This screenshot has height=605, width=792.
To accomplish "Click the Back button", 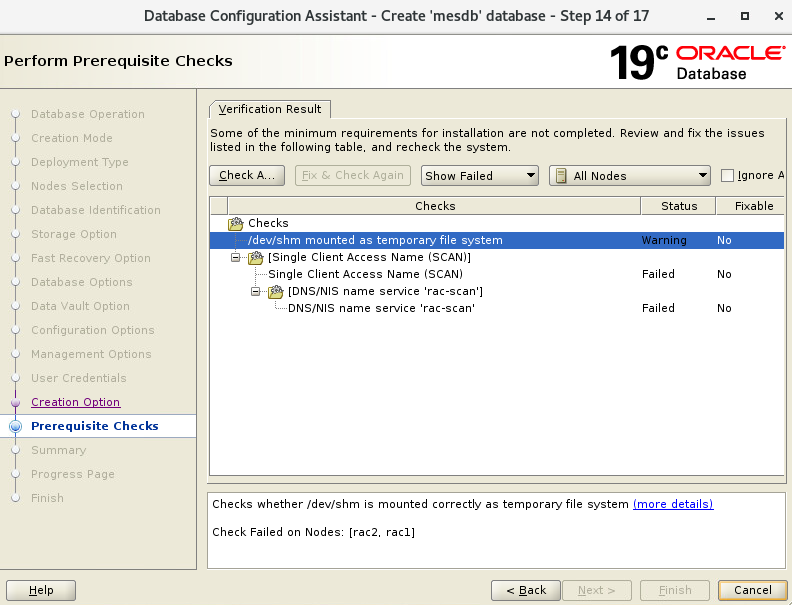I will pyautogui.click(x=526, y=590).
